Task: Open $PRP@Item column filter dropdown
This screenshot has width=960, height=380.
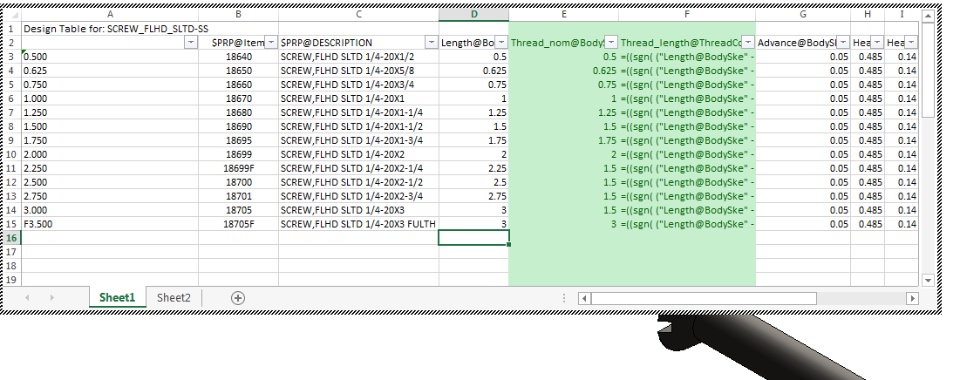Action: click(x=271, y=42)
